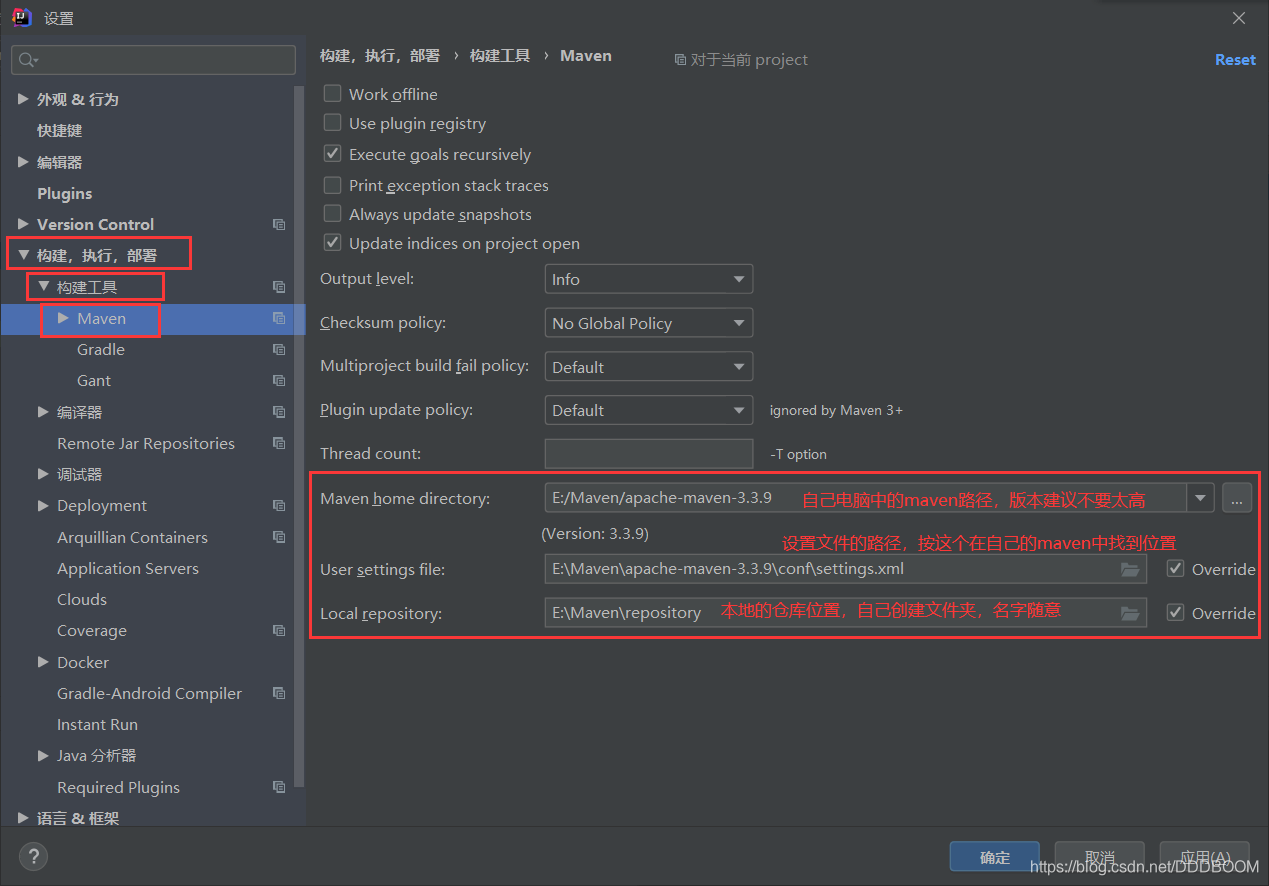
Task: Uncheck Update indices on project open
Action: coord(332,243)
